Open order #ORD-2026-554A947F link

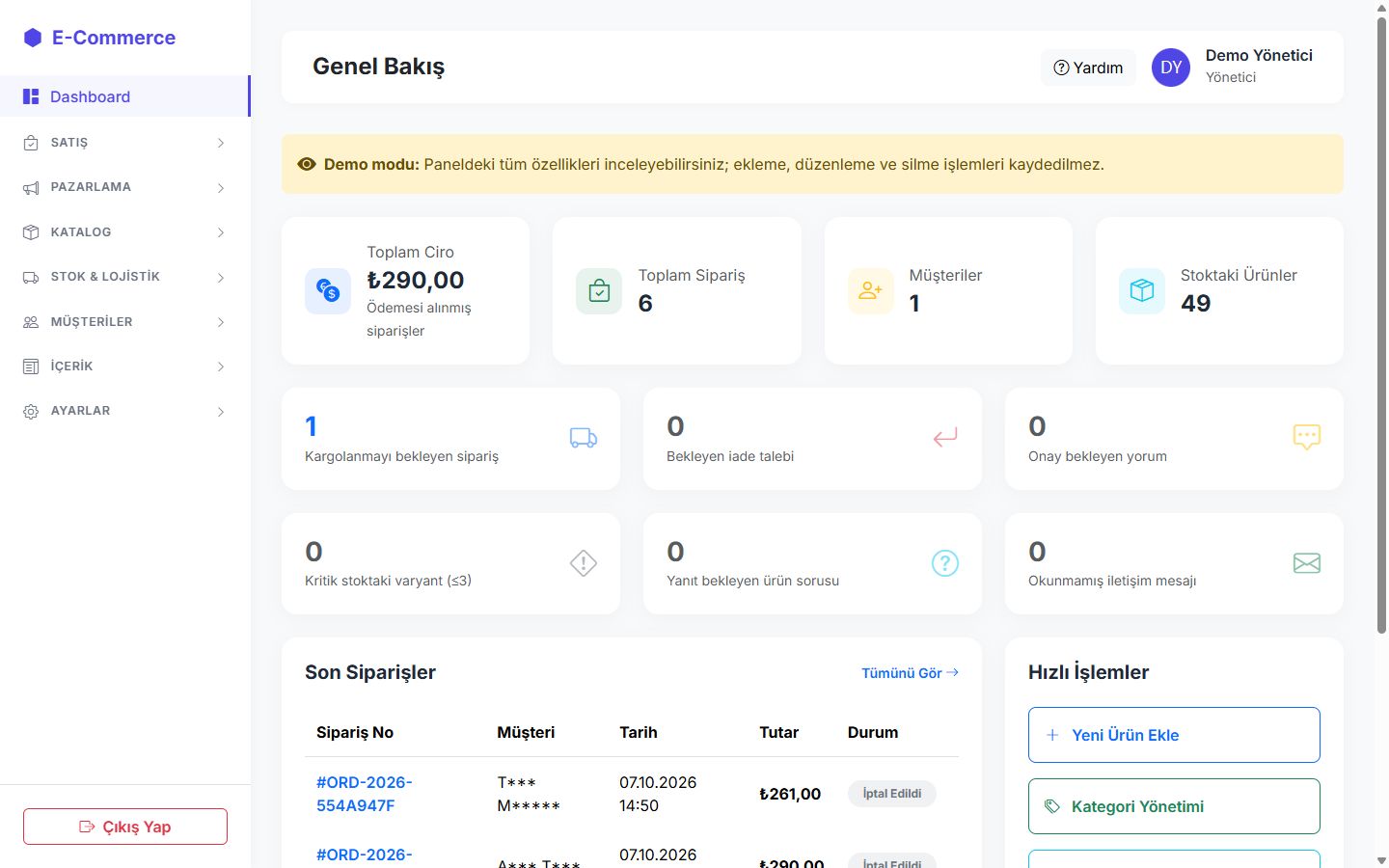365,794
